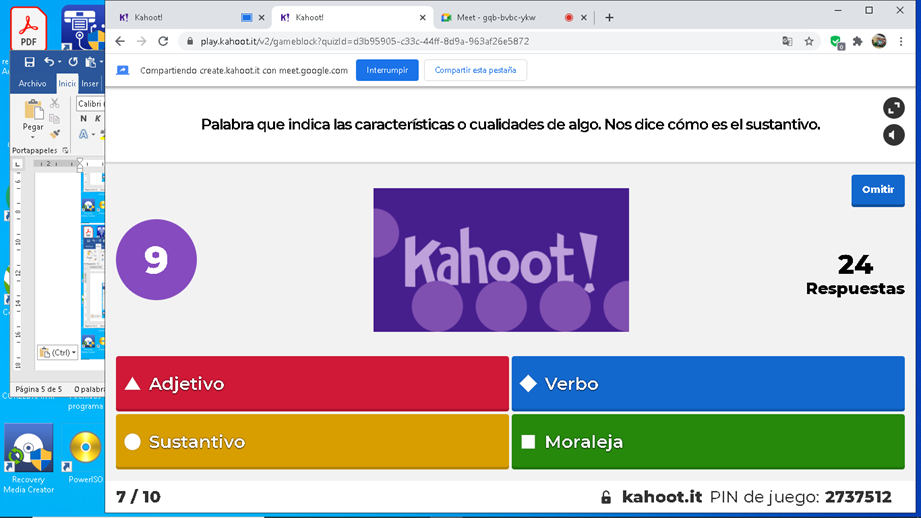The image size is (921, 518).
Task: Close the active Kahoot! tab
Action: tap(422, 18)
